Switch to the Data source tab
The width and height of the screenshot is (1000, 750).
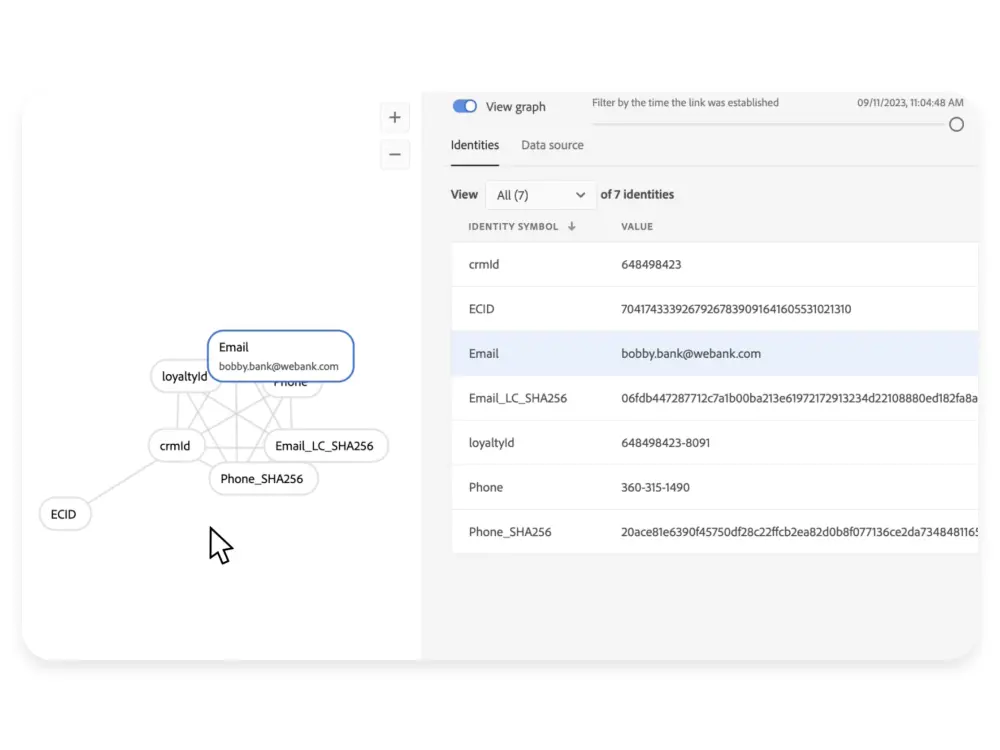coord(552,146)
